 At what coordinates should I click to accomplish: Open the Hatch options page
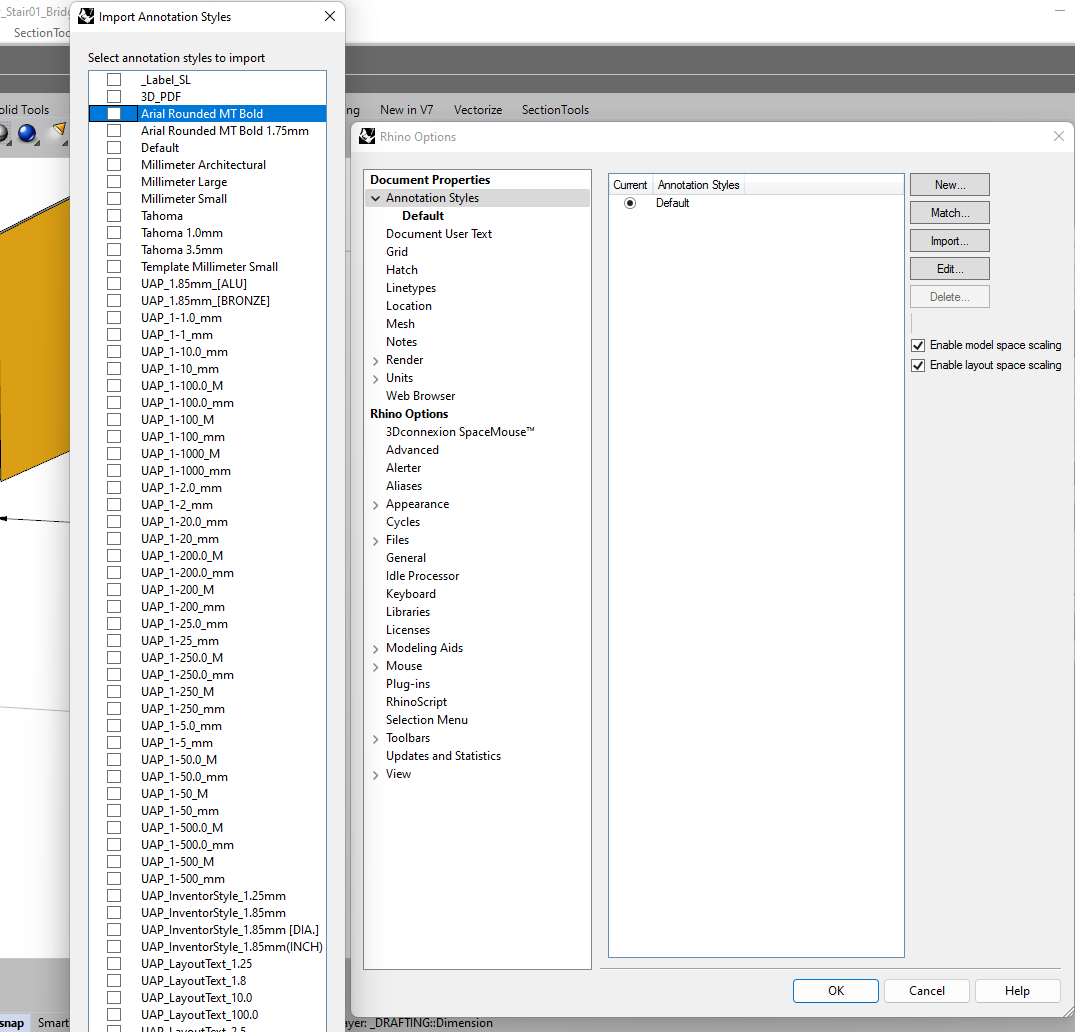pos(402,270)
